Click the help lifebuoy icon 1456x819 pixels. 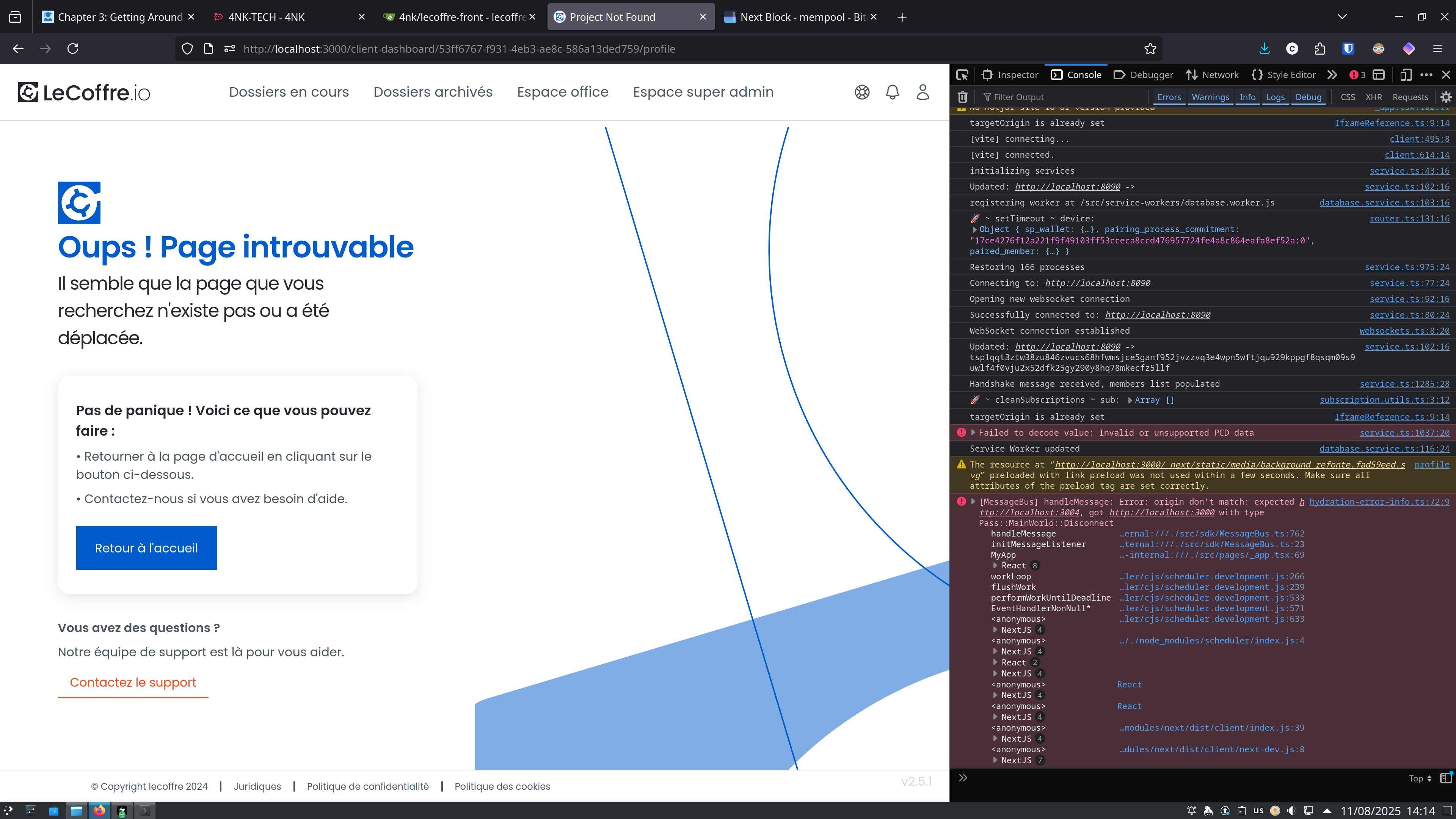pyautogui.click(x=862, y=92)
